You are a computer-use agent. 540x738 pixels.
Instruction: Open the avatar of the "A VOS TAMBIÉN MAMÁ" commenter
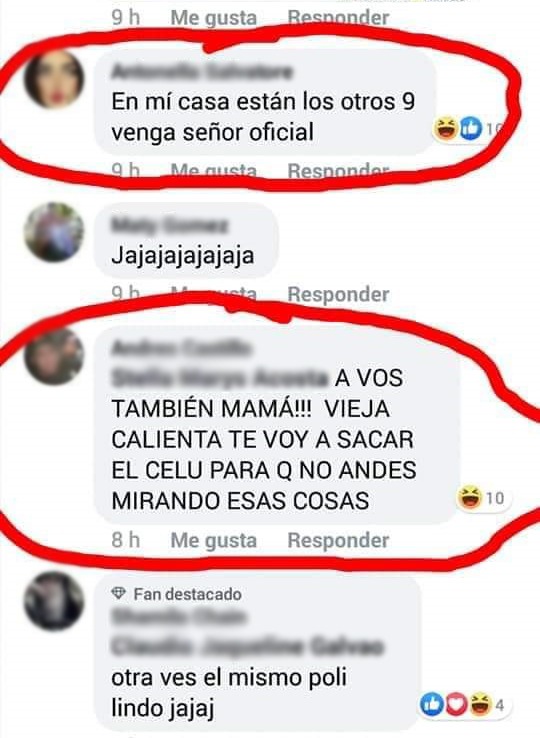[54, 356]
